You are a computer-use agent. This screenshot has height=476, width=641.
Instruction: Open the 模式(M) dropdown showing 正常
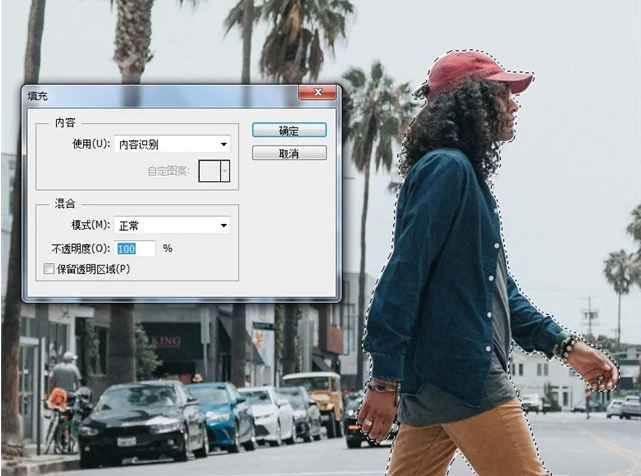click(x=172, y=225)
